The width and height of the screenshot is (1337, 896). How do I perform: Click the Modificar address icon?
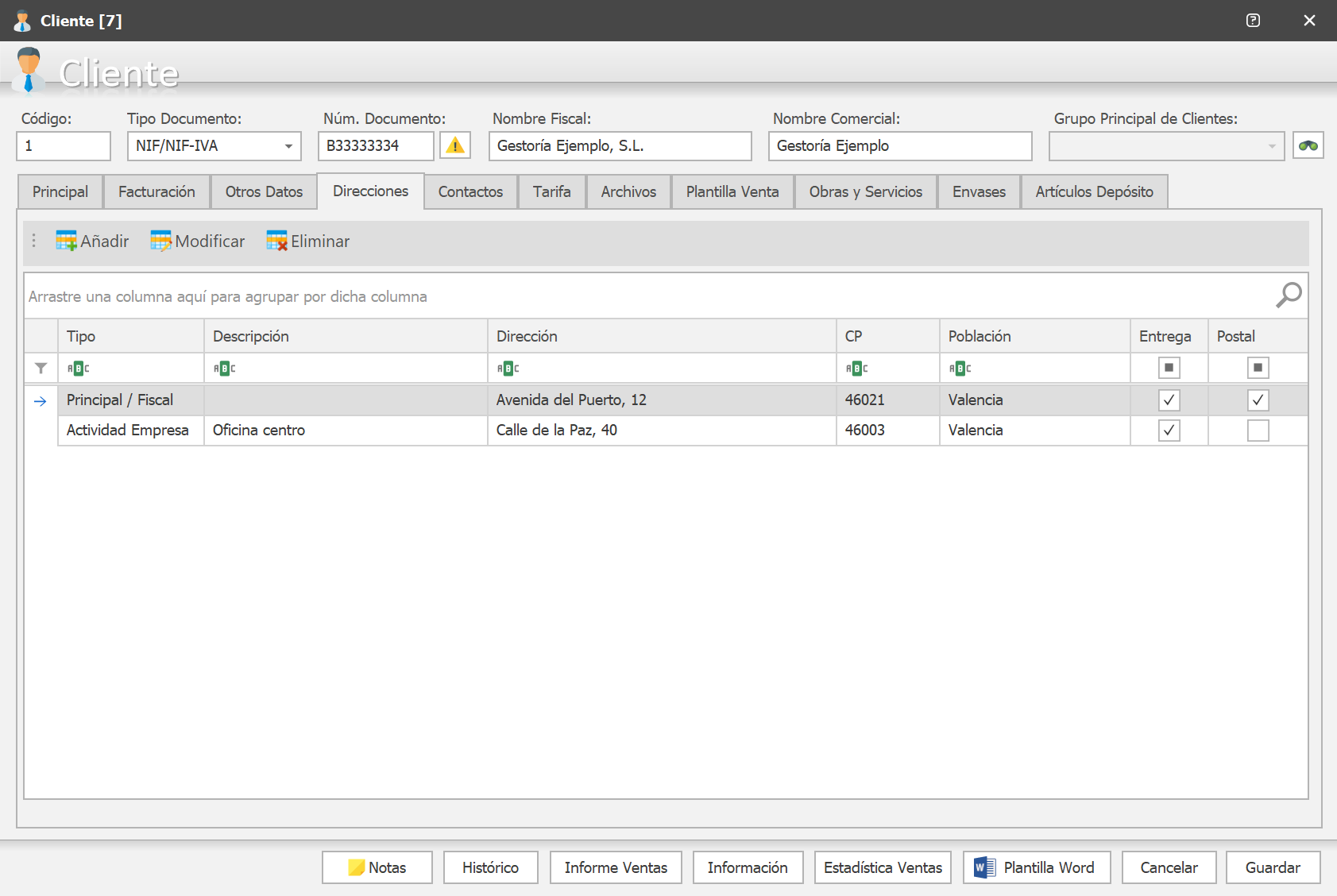coord(160,241)
